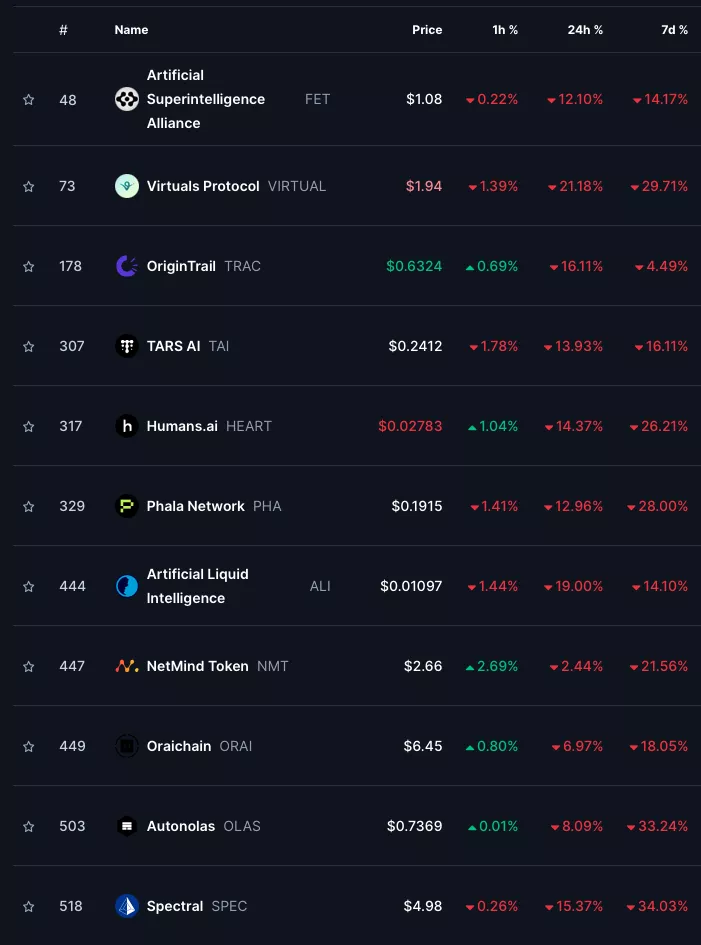701x945 pixels.
Task: Toggle the watchlist star for Oraichain
Action: 29,746
